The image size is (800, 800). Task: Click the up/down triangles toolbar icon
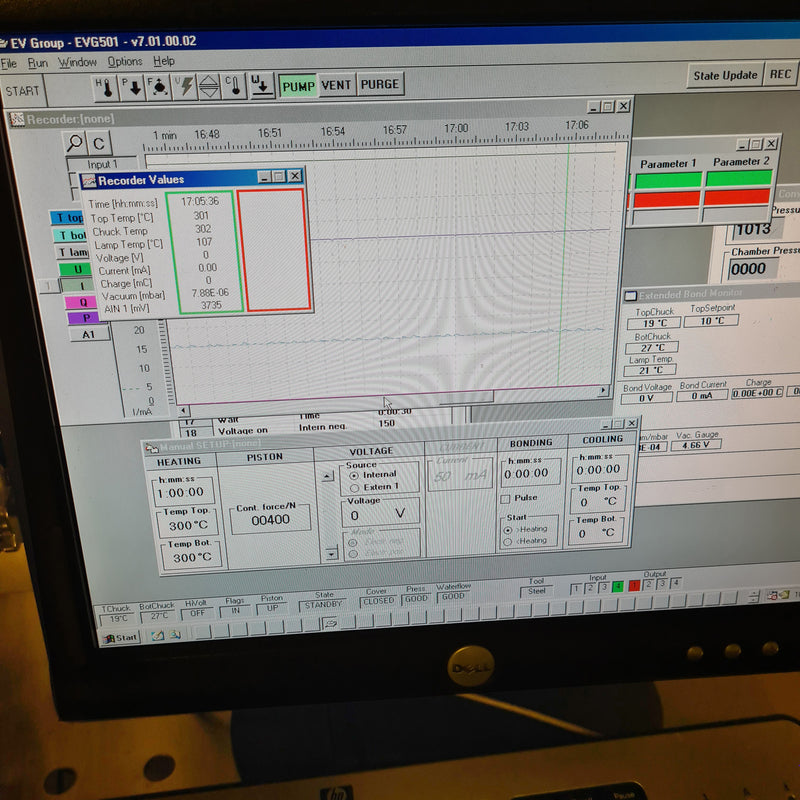pyautogui.click(x=209, y=86)
